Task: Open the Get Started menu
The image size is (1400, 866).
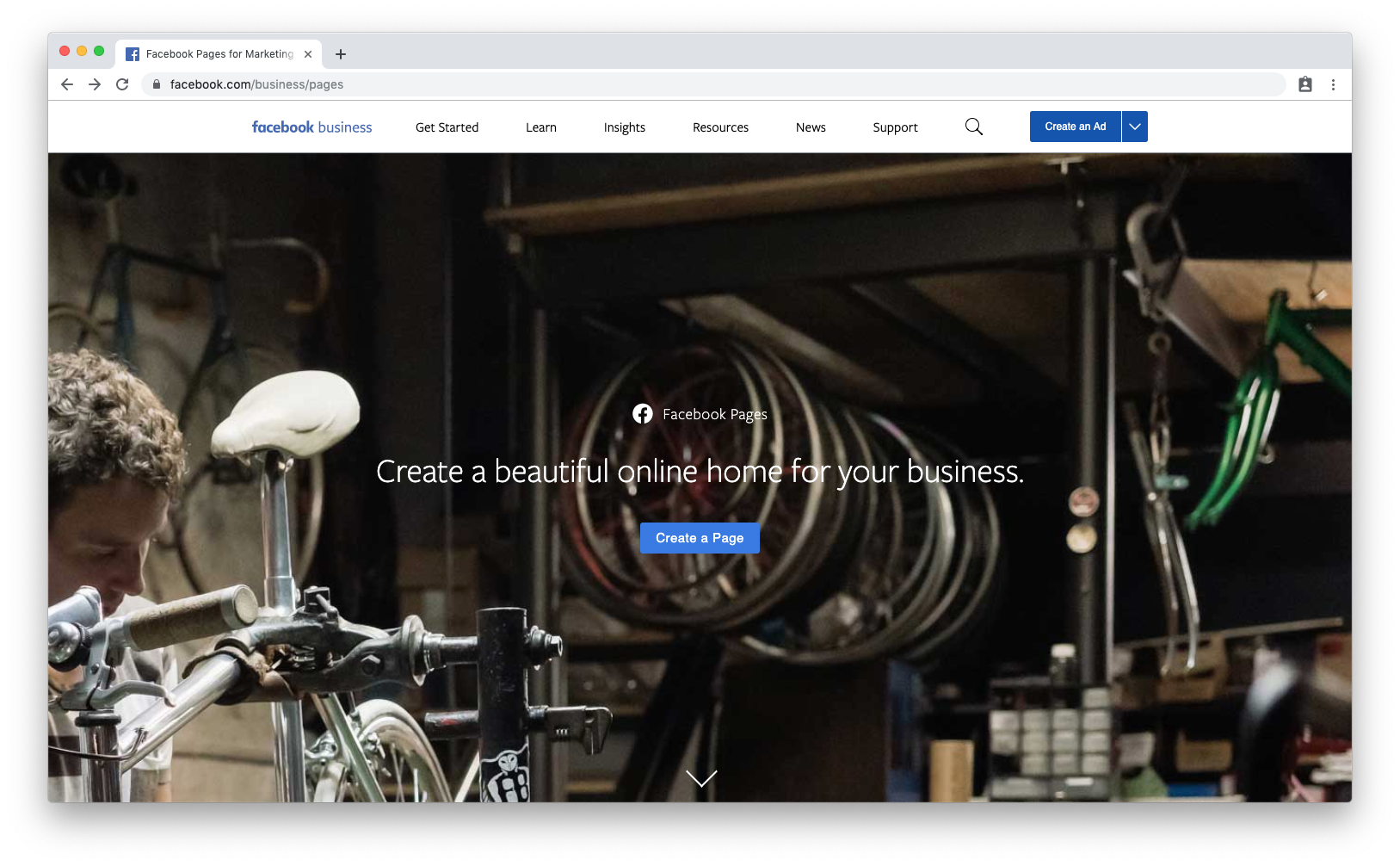Action: [447, 127]
